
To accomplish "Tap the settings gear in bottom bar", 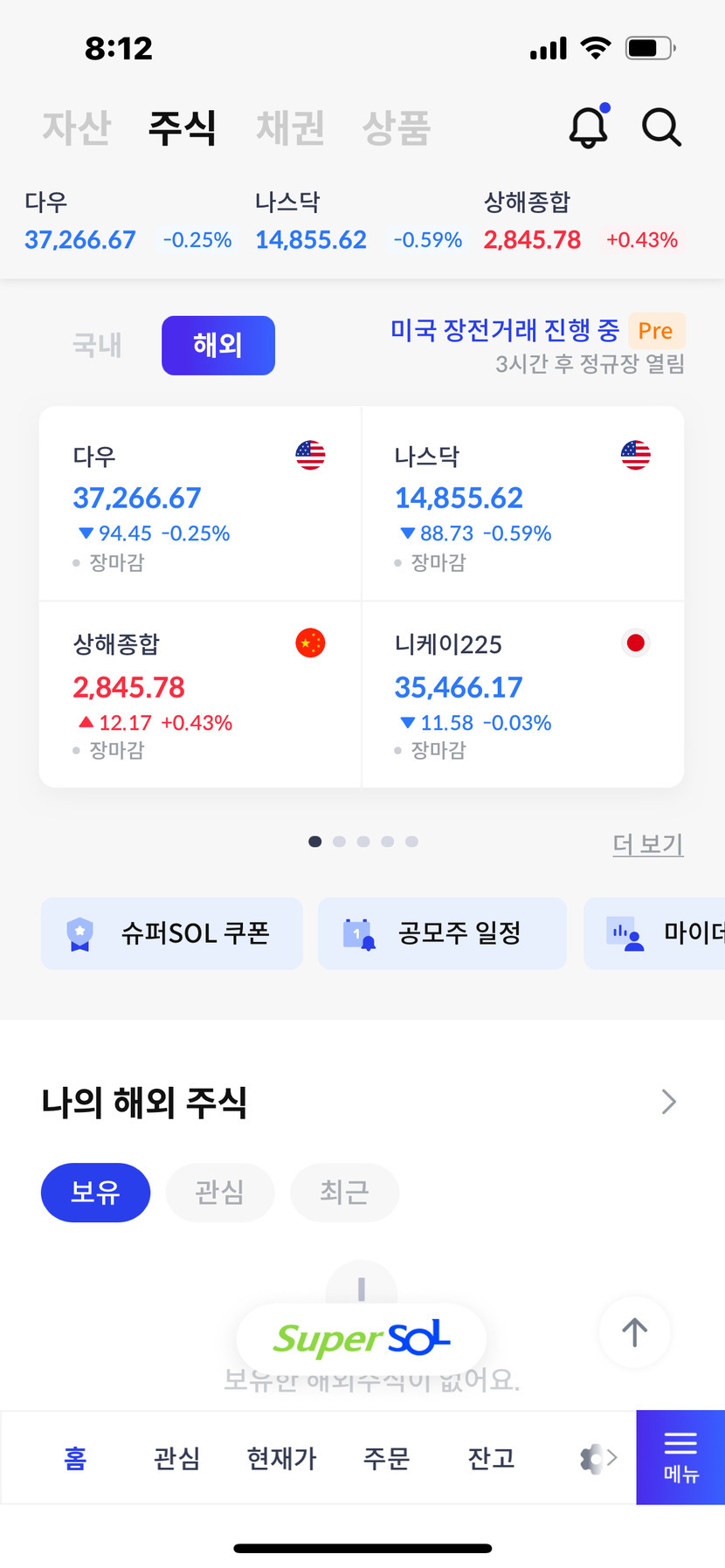I will click(593, 1458).
